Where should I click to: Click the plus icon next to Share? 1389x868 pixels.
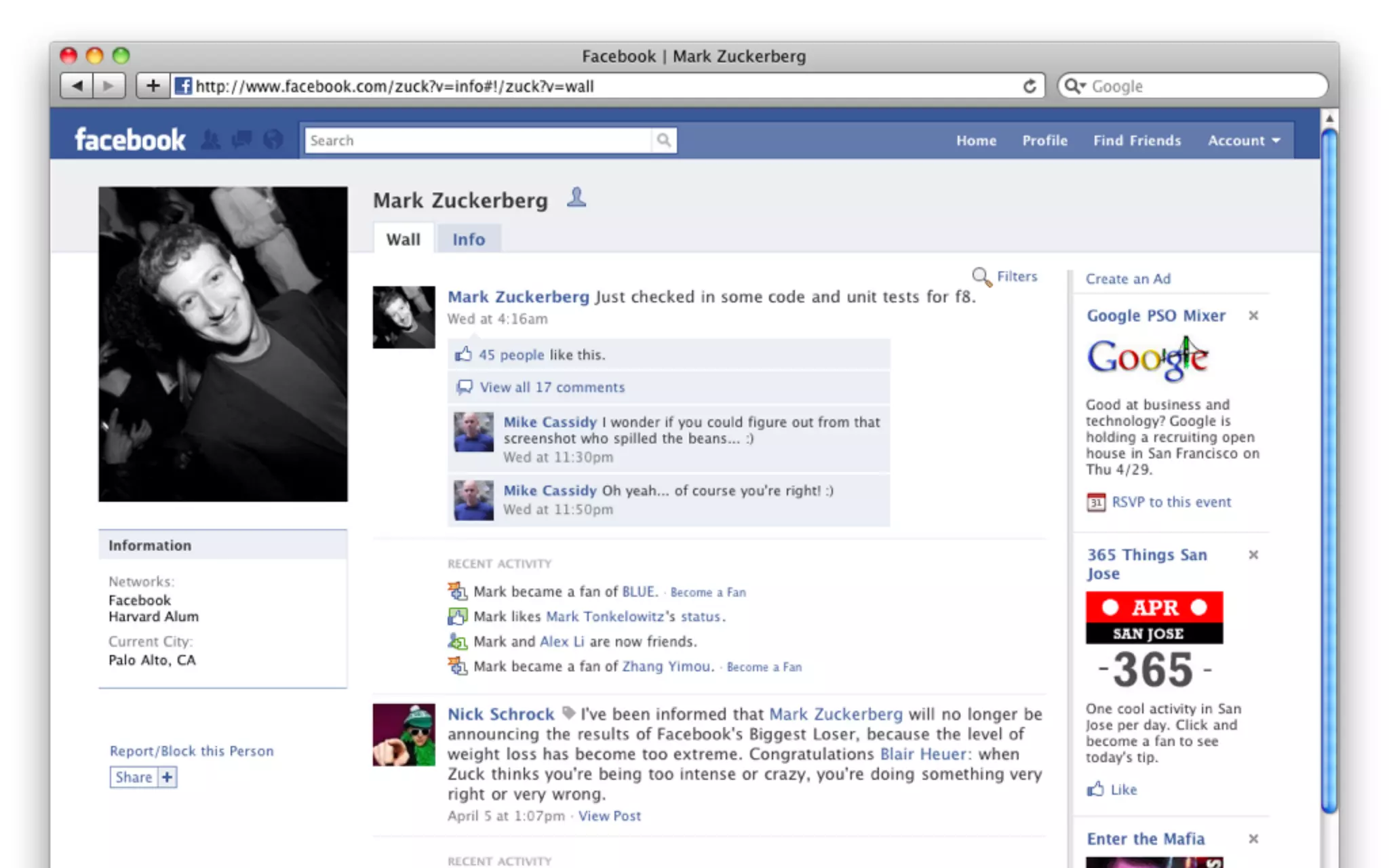[167, 777]
